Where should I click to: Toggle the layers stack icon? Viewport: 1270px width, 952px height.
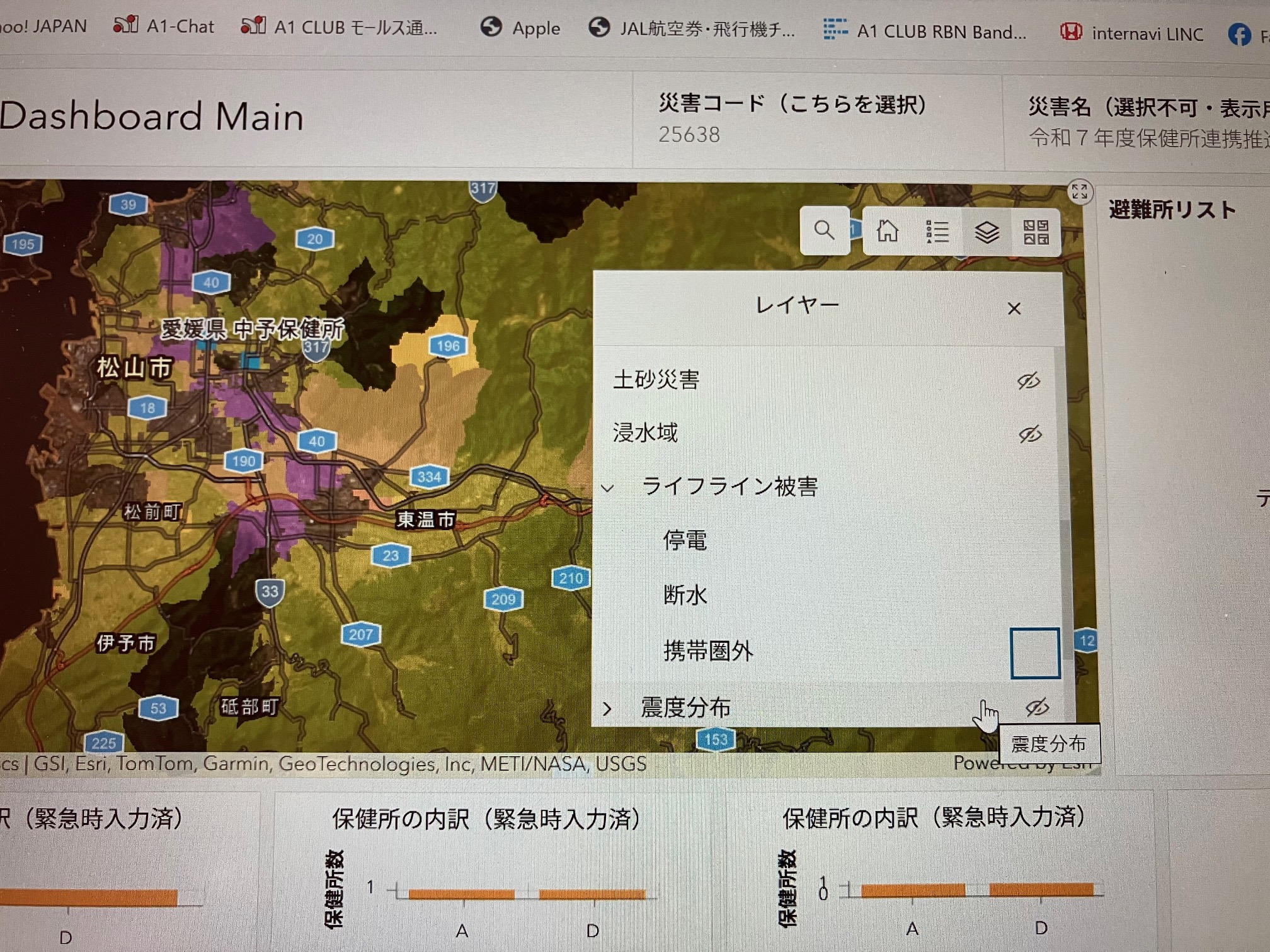(x=987, y=232)
